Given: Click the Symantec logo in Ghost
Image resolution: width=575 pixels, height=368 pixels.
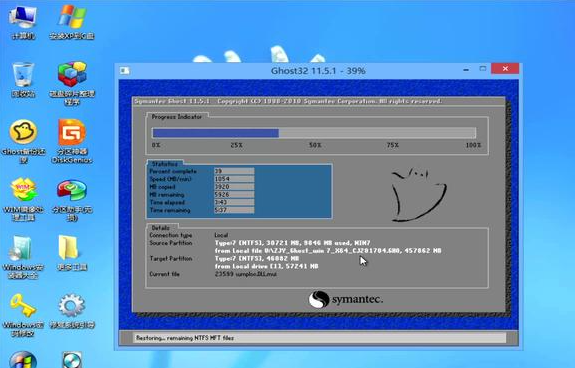Looking at the screenshot, I should coord(346,299).
